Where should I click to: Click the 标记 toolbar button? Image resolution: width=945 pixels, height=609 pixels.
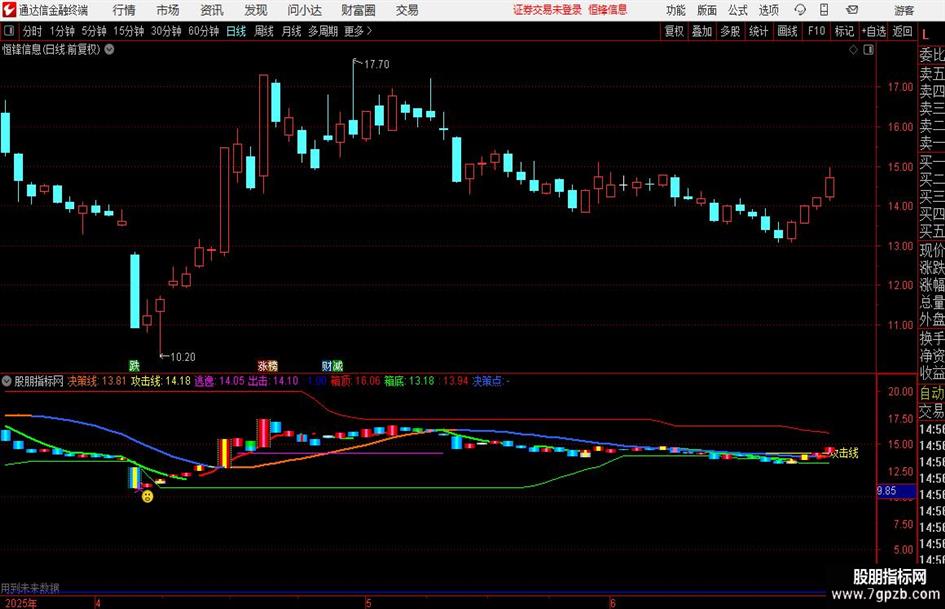(x=844, y=31)
